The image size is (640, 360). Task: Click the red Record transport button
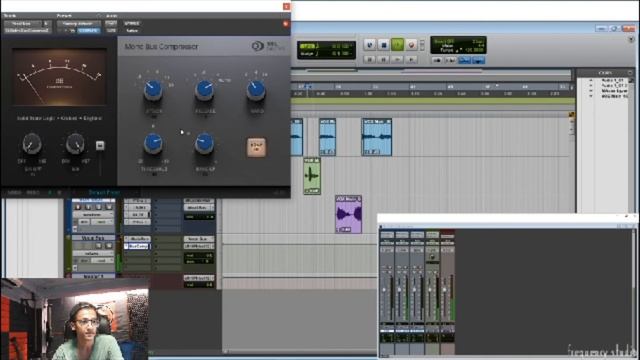[x=411, y=44]
